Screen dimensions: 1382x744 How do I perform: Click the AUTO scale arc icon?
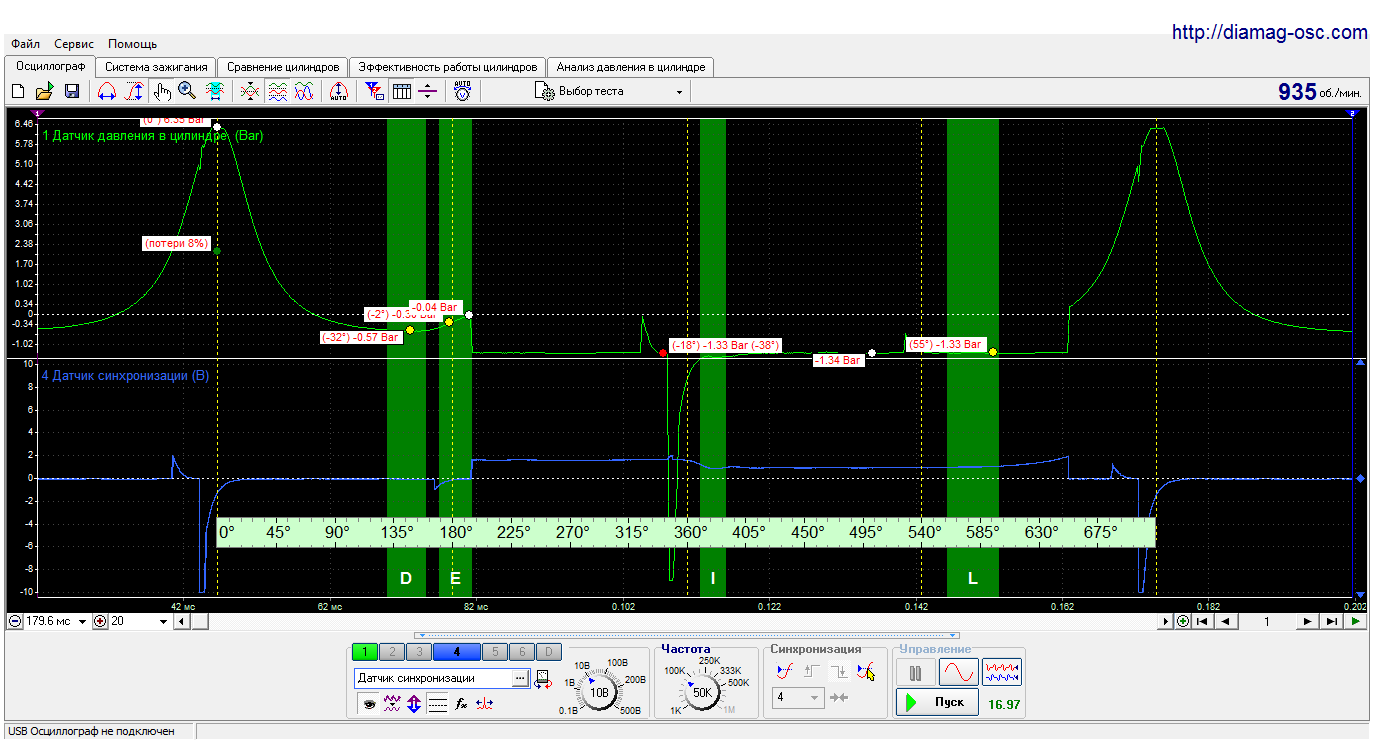338,91
